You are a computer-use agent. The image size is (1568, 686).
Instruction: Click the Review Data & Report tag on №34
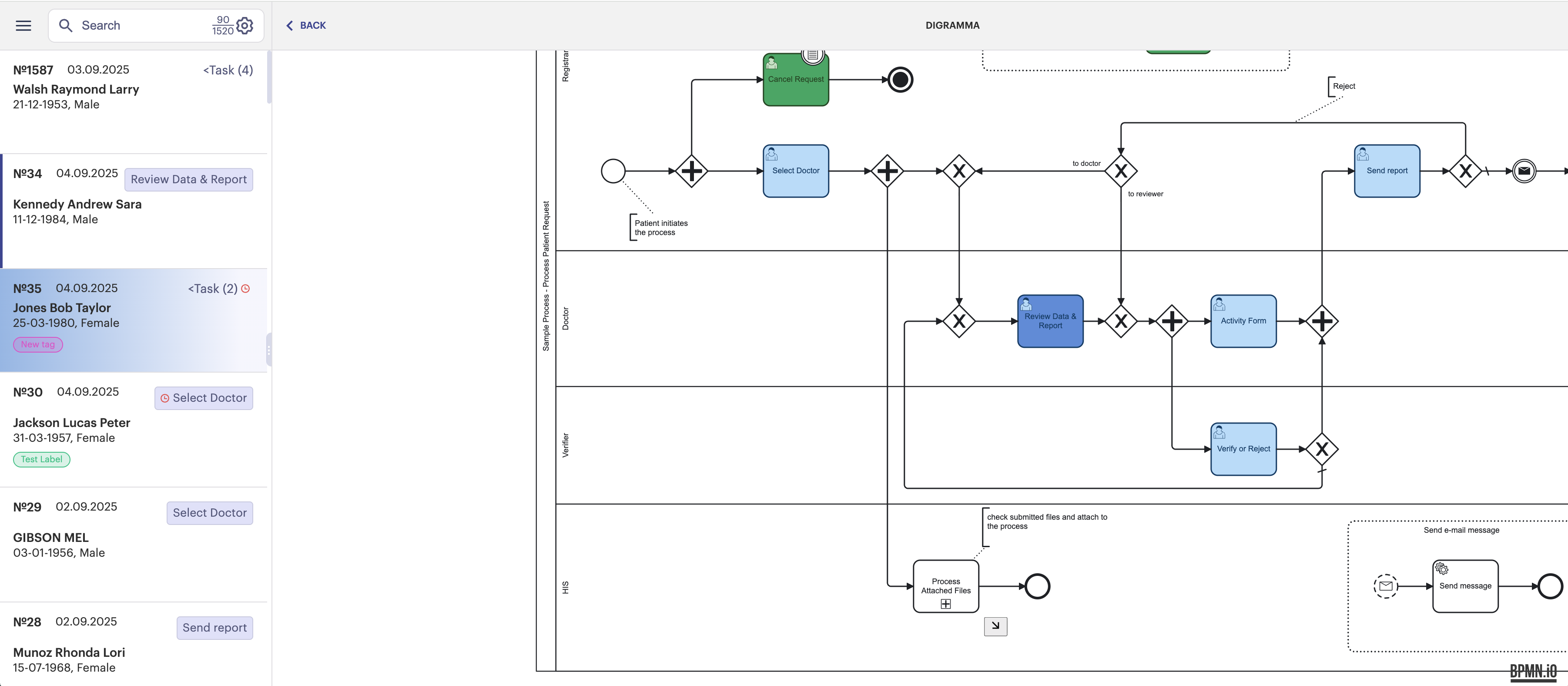(189, 180)
